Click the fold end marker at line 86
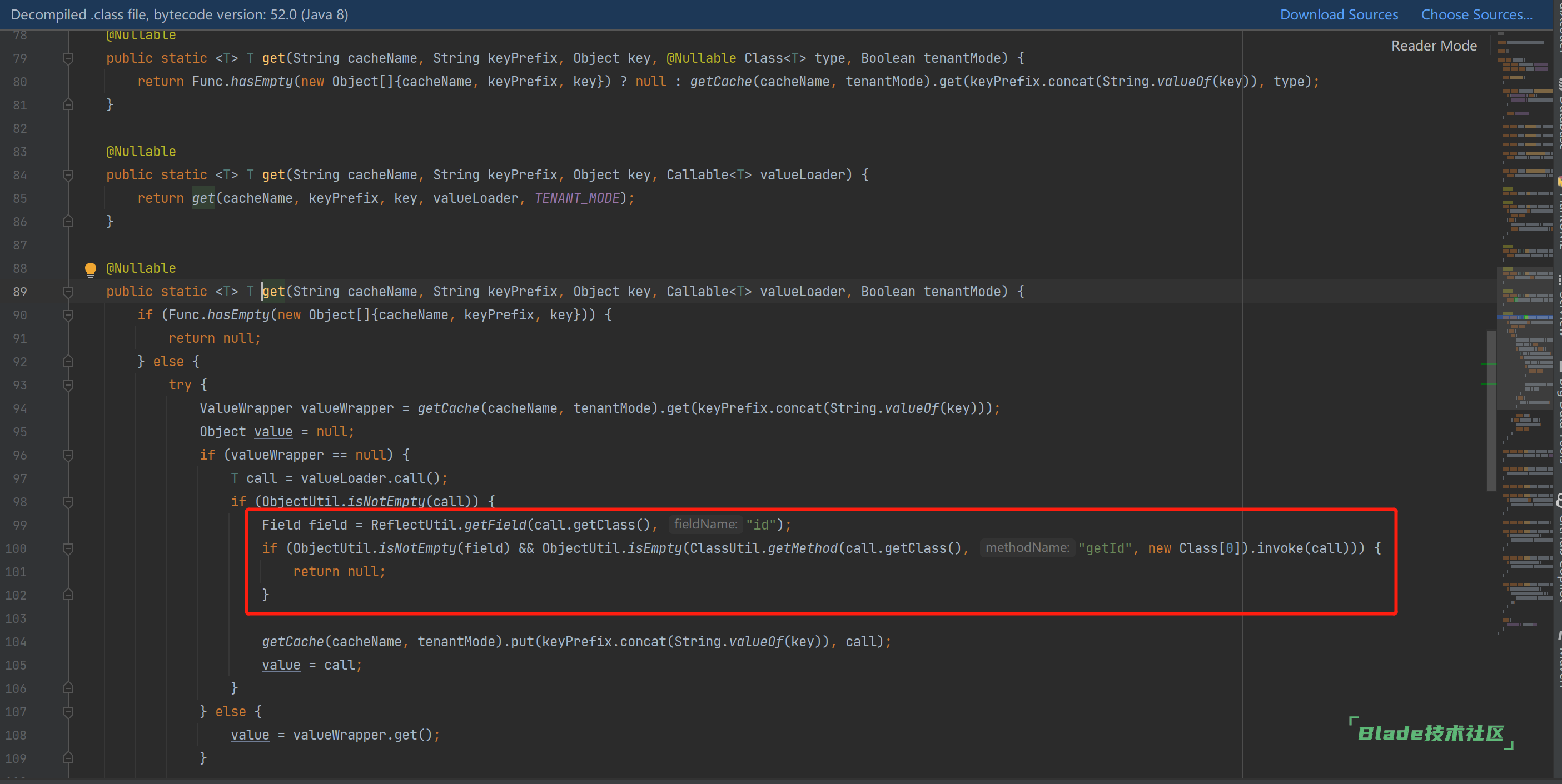The image size is (1562, 784). click(x=68, y=222)
